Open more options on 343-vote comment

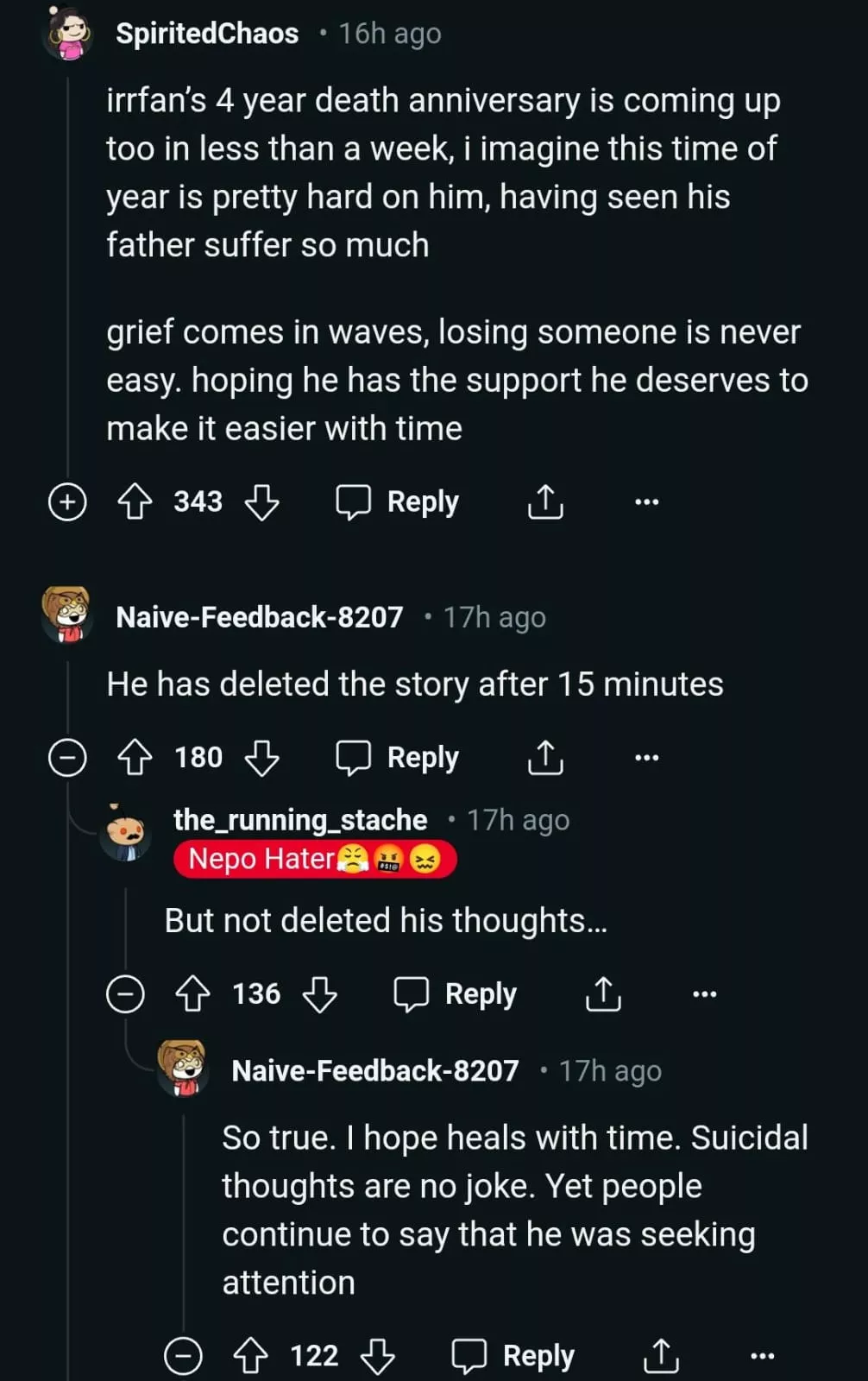pyautogui.click(x=646, y=501)
